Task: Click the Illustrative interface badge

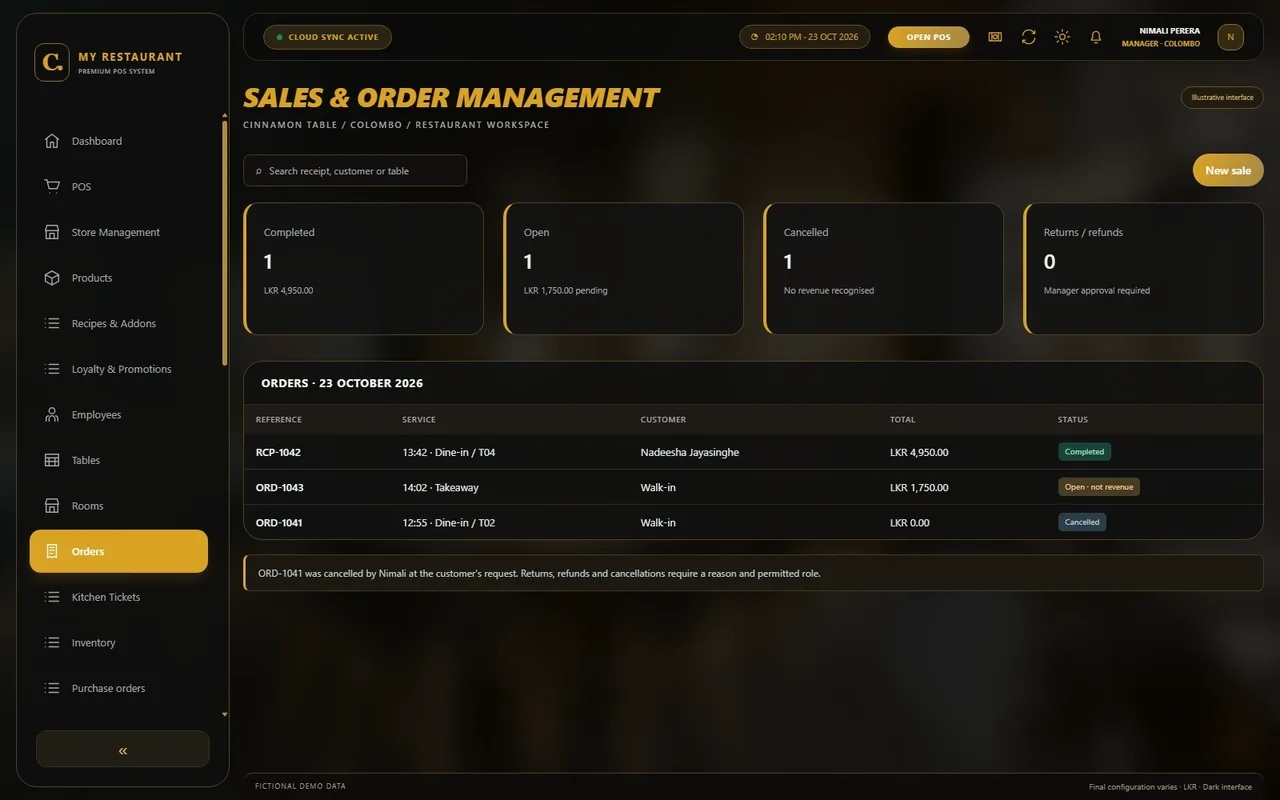Action: click(x=1222, y=97)
